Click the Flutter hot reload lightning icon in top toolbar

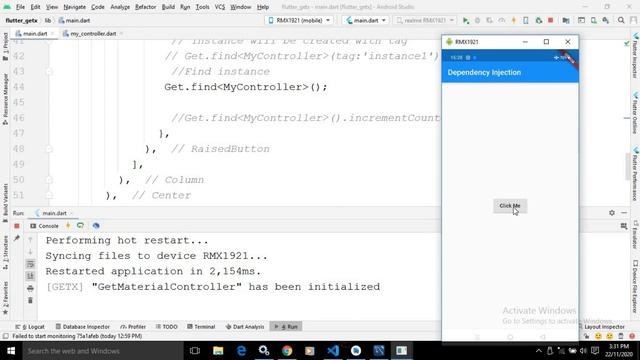pyautogui.click(x=513, y=20)
